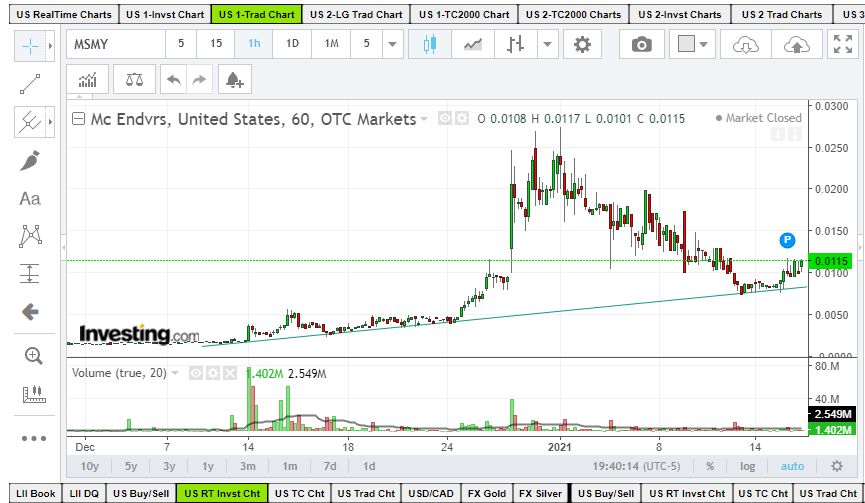The image size is (865, 503).
Task: Select the area chart style
Action: coord(473,44)
